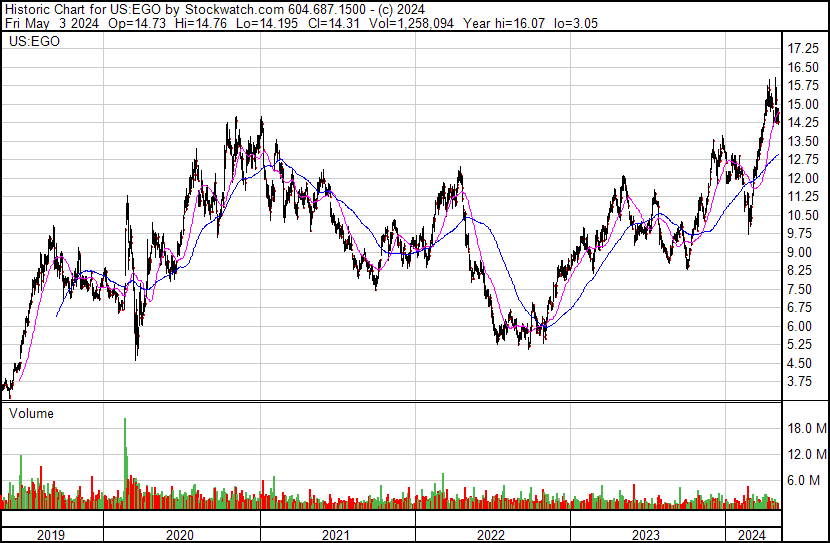The image size is (830, 543).
Task: Click the 12.00 price axis label
Action: [803, 178]
